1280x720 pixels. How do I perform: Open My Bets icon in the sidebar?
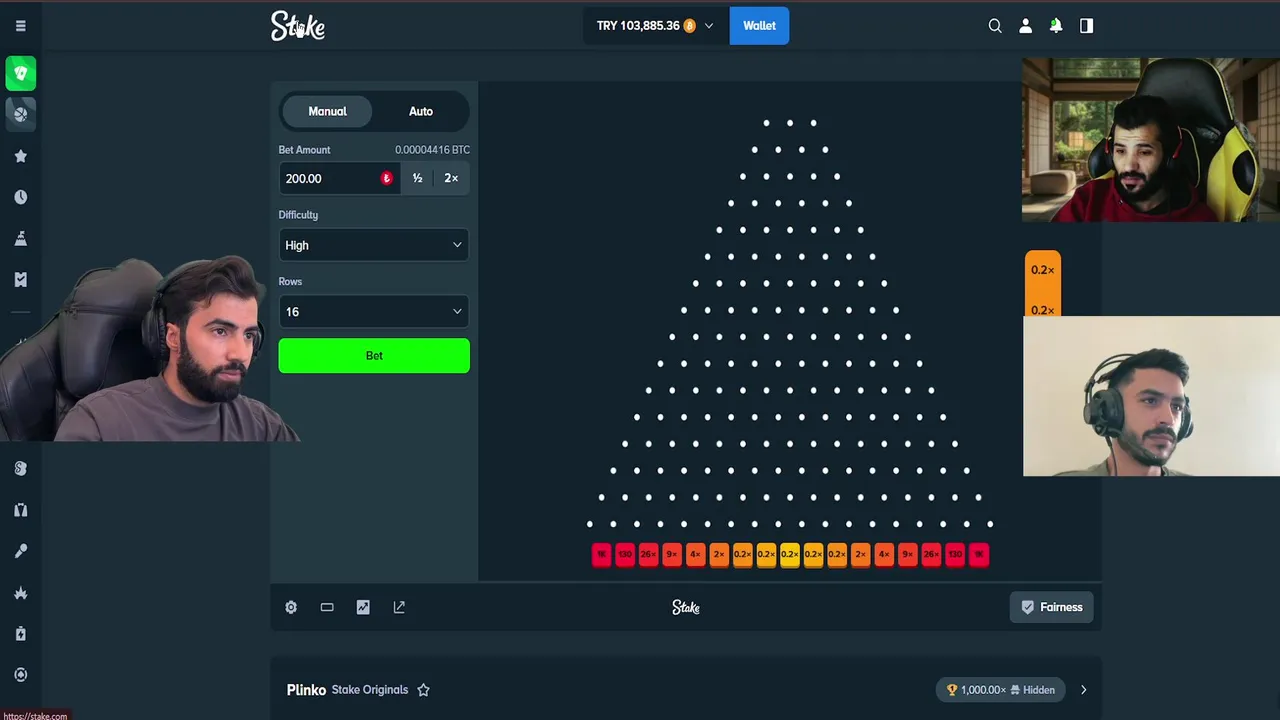coord(20,279)
